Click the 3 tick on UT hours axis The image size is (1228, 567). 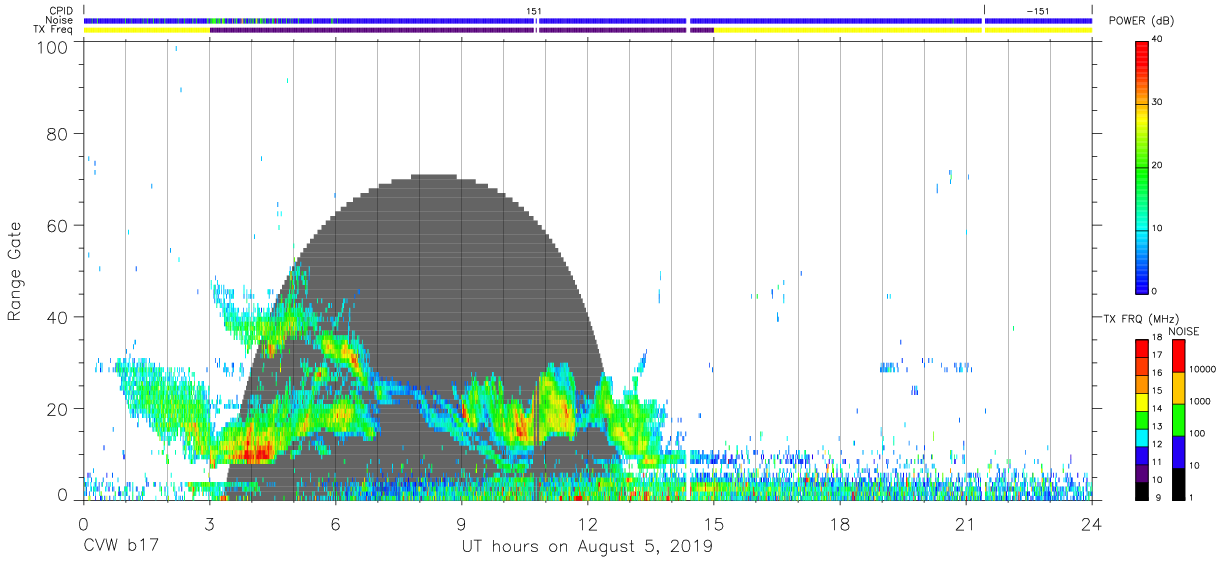click(209, 524)
